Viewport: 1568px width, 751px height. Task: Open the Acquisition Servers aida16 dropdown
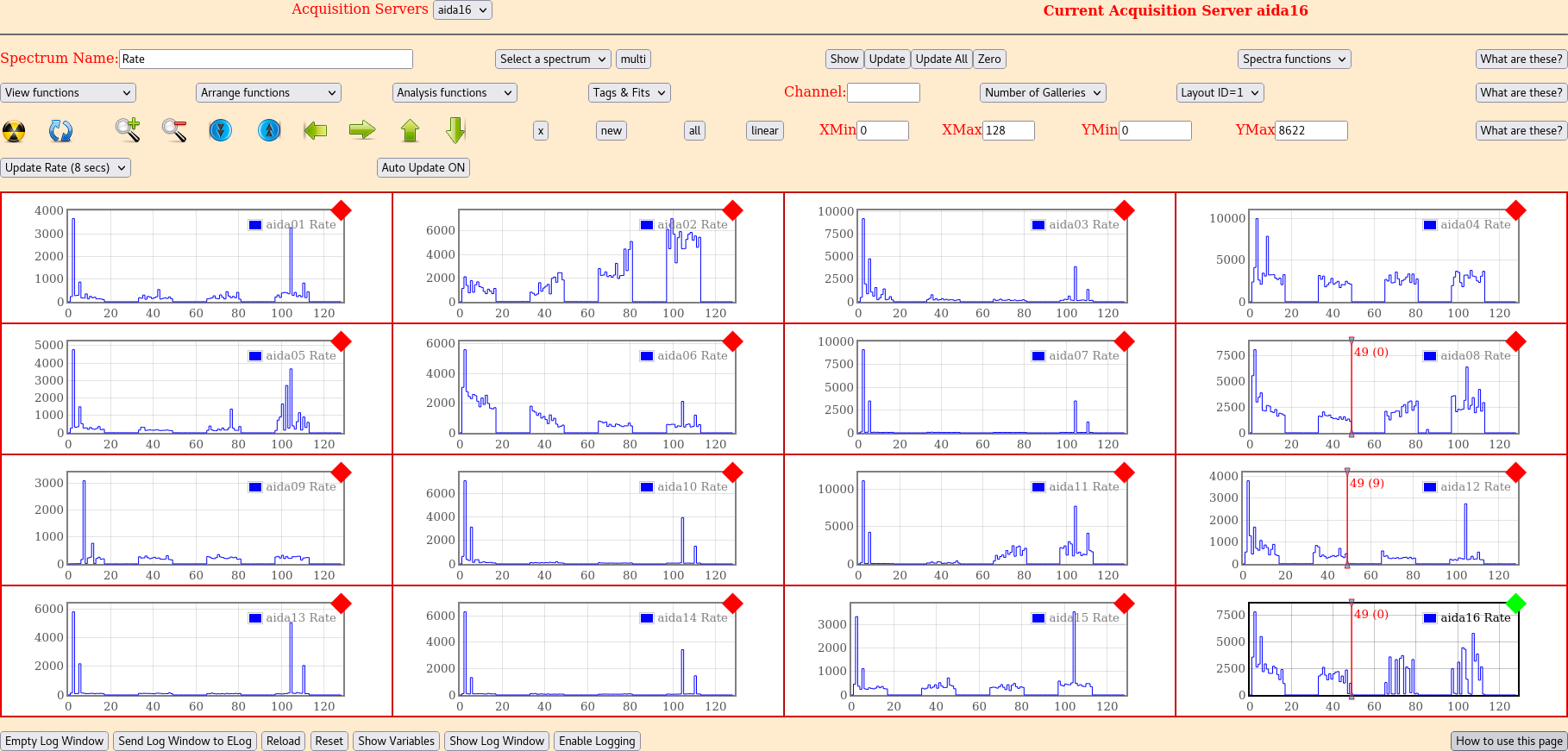(462, 9)
